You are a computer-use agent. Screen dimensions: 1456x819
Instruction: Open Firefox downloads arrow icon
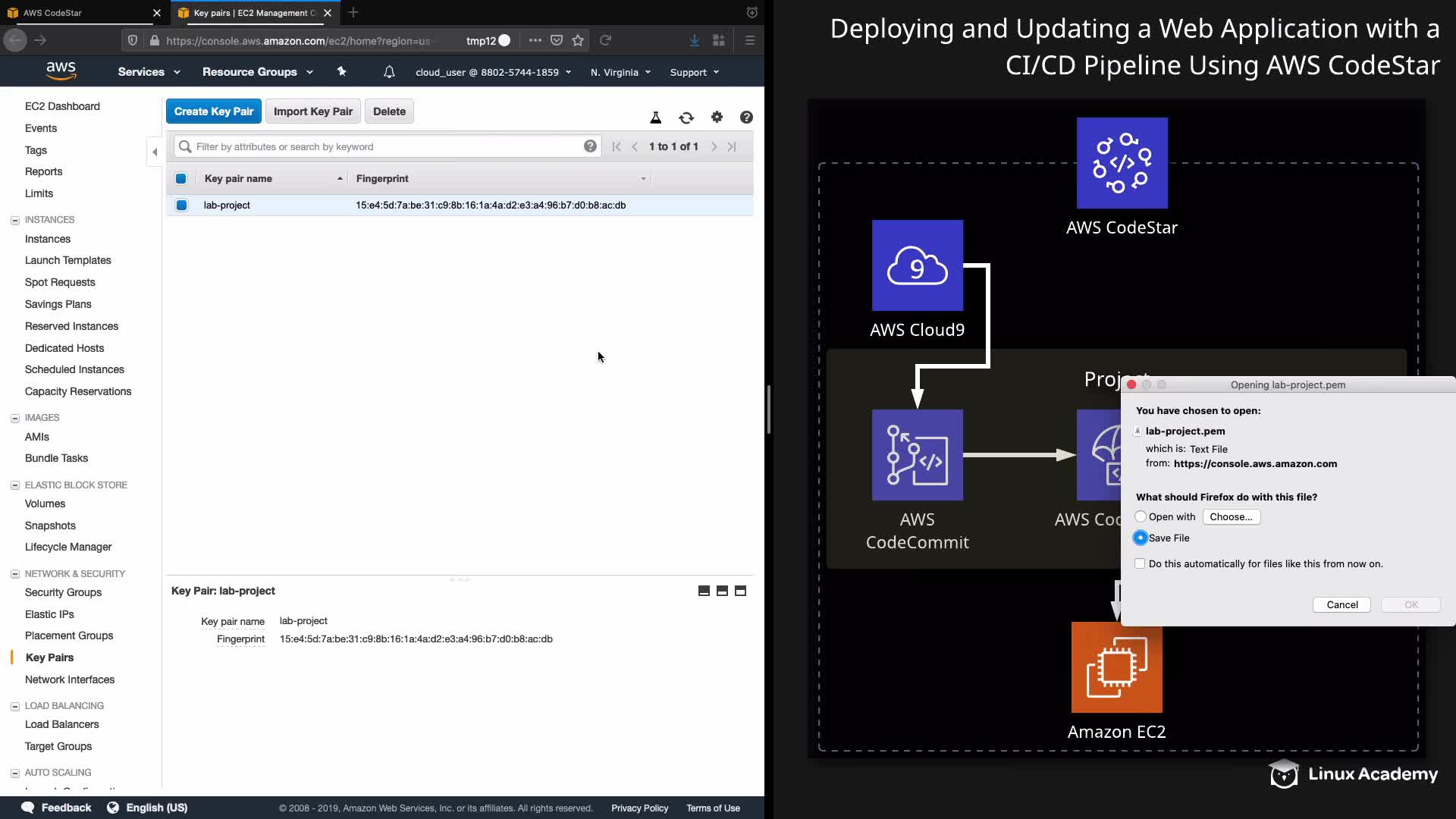tap(694, 40)
